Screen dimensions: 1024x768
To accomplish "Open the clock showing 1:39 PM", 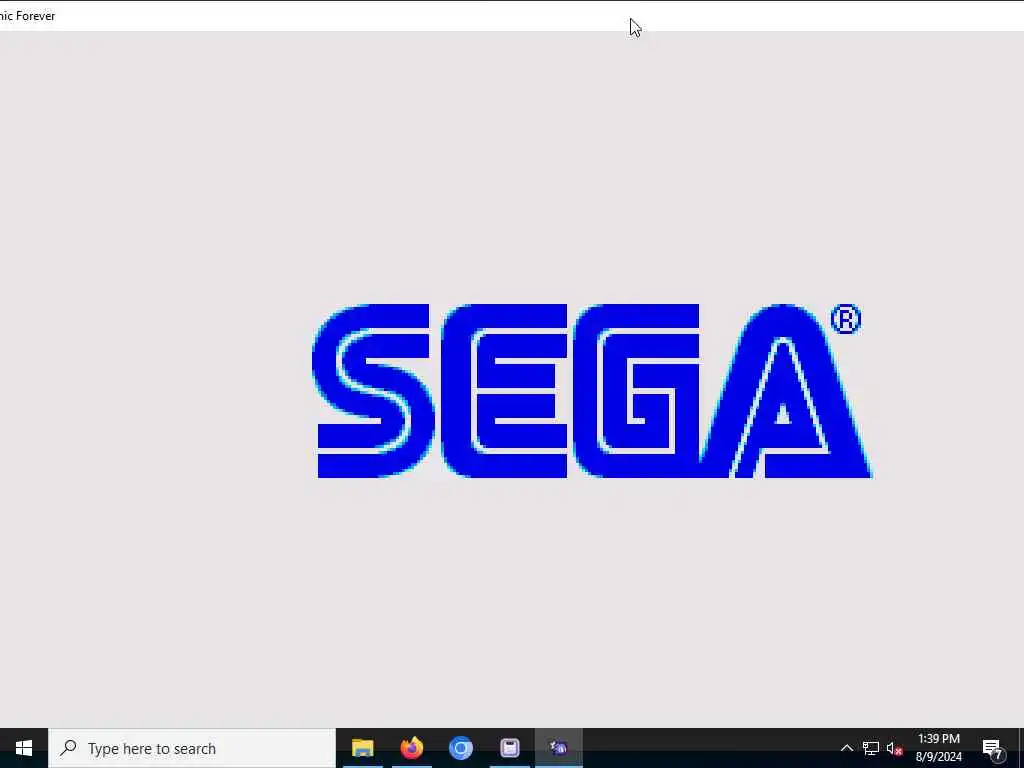I will click(x=938, y=748).
